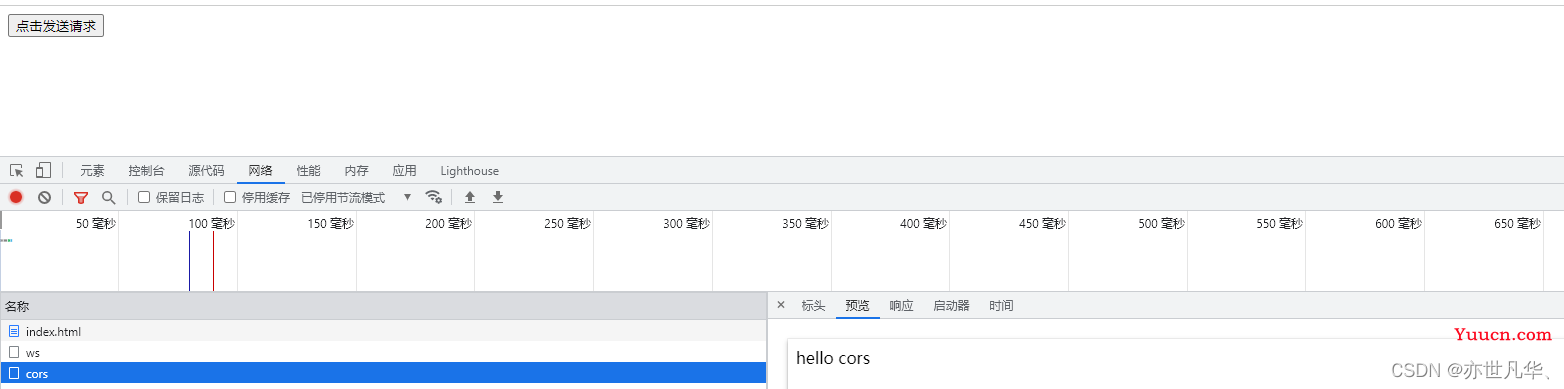Enable the 停用缓存 checkbox
Screen dimensions: 1564x389
[230, 198]
